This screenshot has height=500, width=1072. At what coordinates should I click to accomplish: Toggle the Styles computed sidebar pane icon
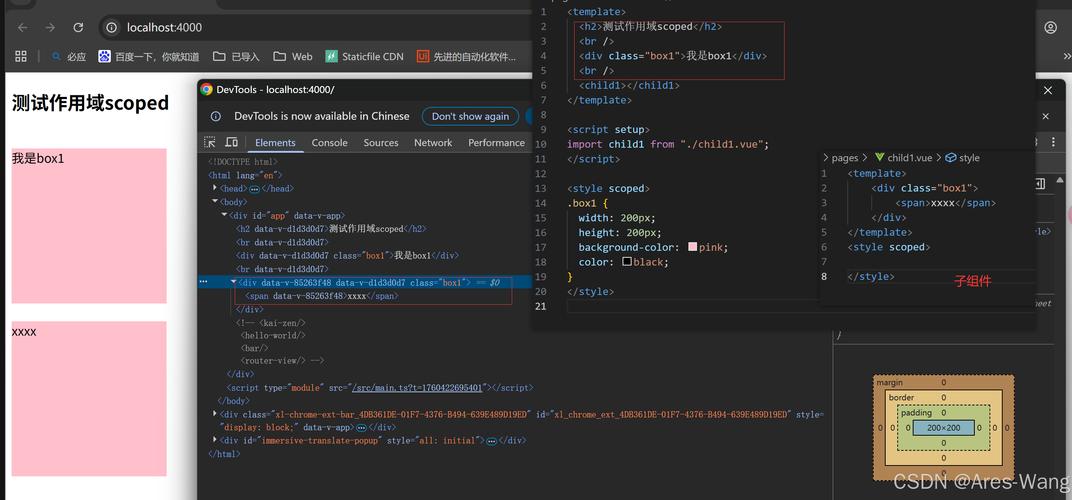click(x=1040, y=183)
